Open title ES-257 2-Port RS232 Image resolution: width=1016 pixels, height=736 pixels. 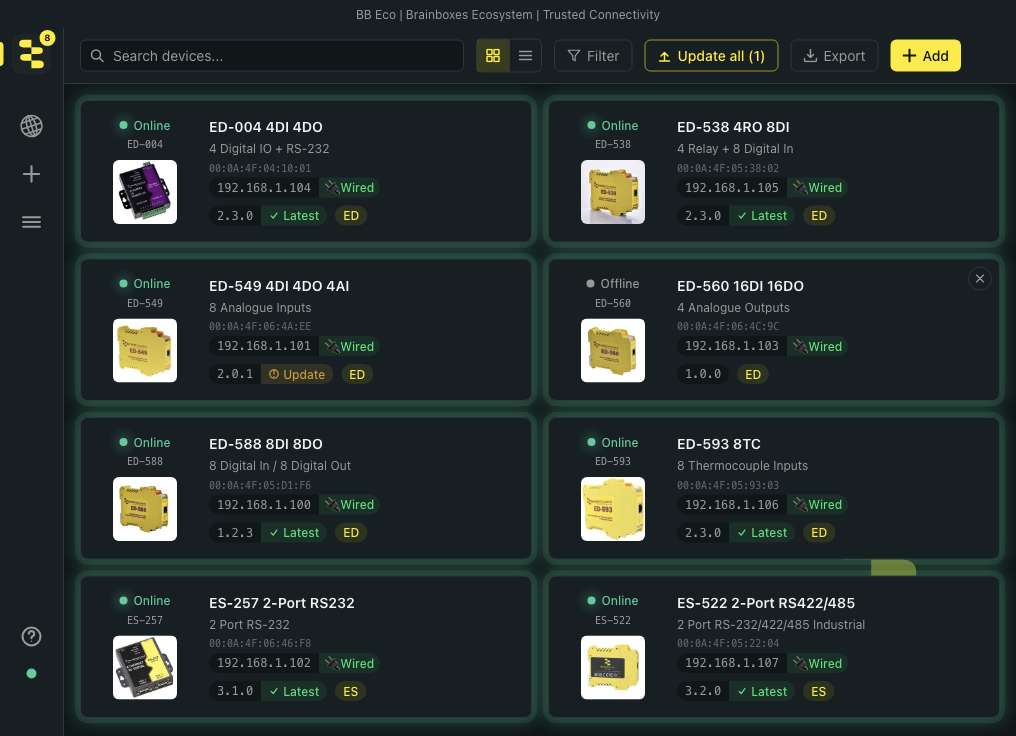pos(282,603)
